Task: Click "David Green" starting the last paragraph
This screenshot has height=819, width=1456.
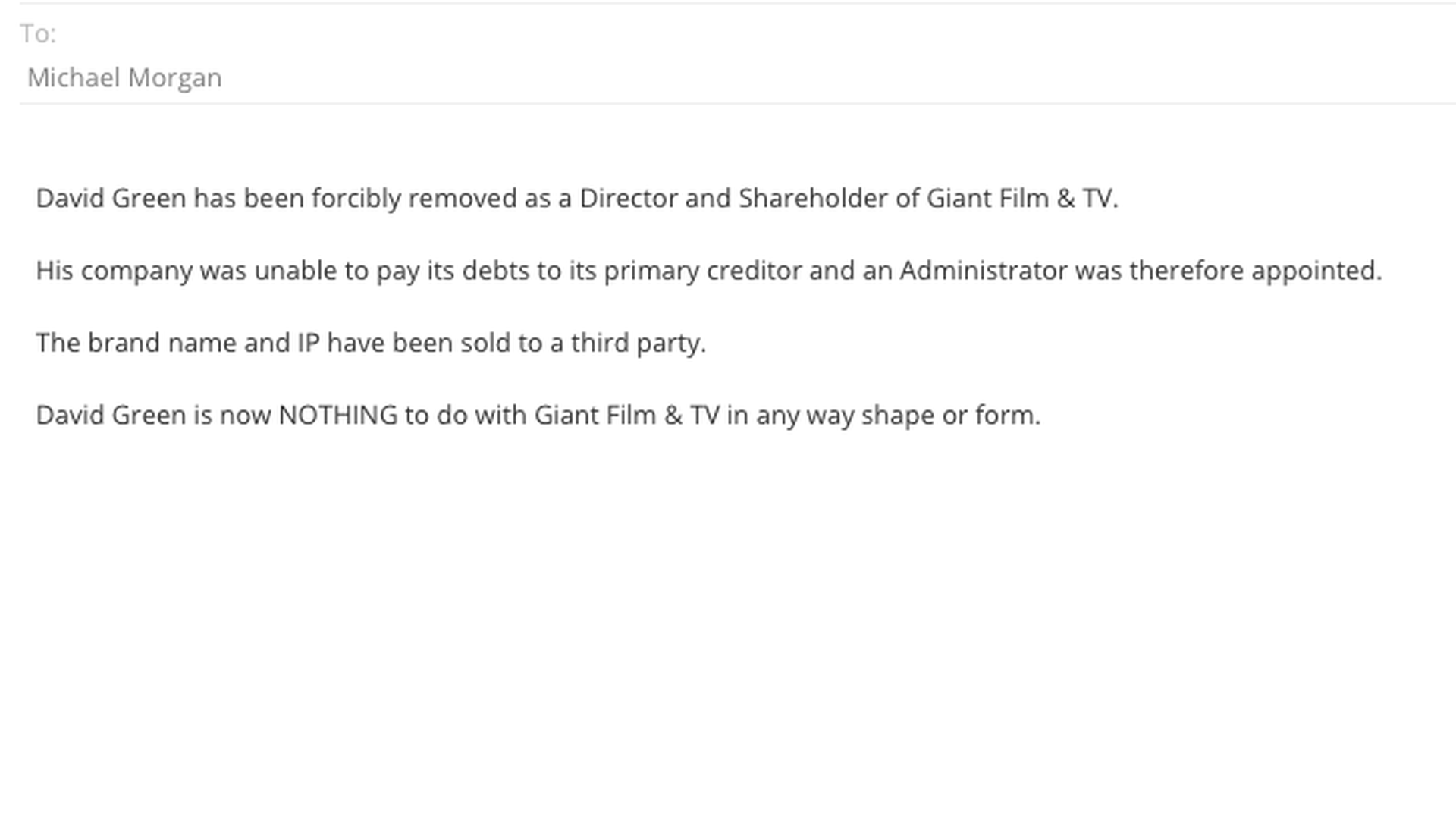Action: coord(111,415)
